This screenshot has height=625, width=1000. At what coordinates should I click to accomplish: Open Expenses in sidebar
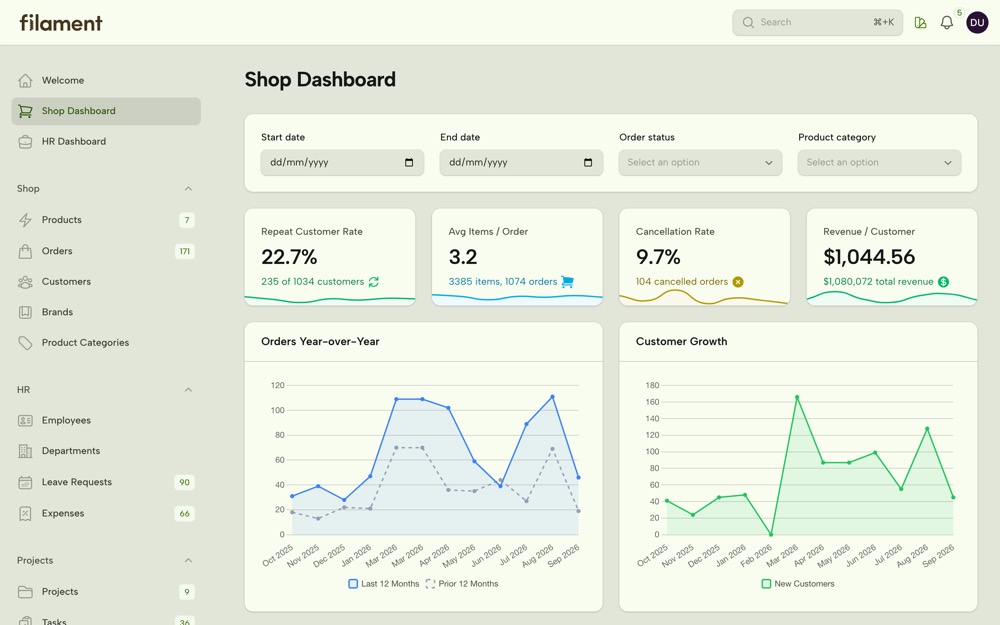click(x=106, y=513)
